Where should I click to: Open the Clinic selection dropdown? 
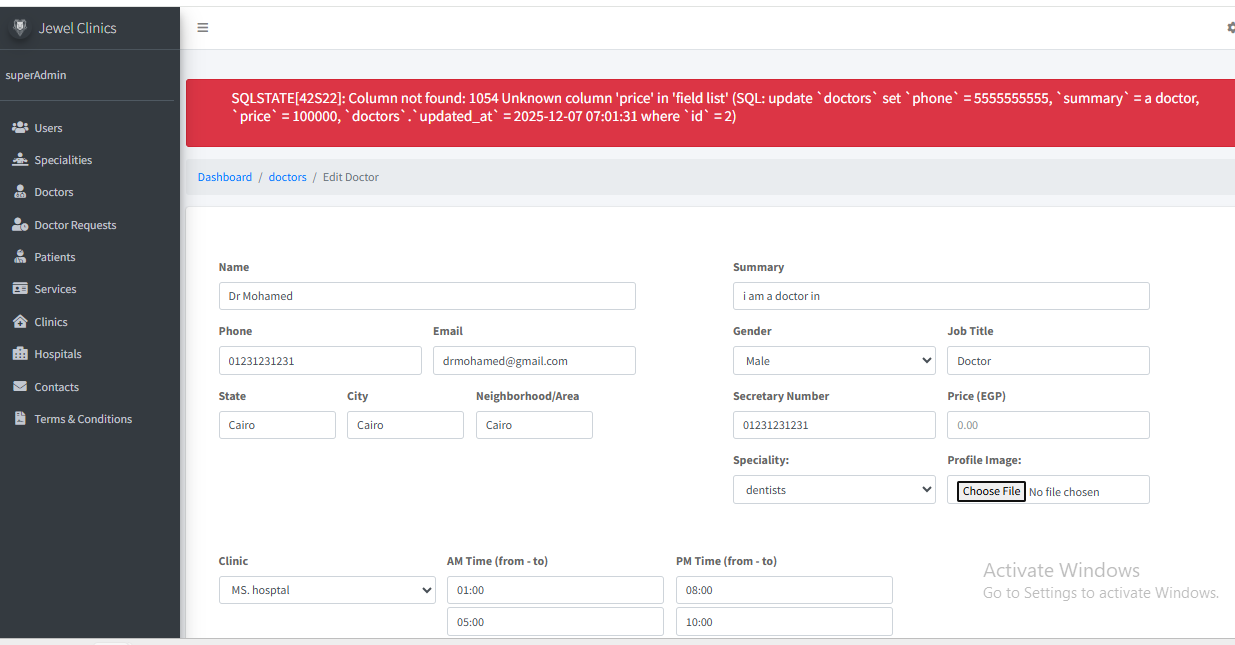click(327, 590)
